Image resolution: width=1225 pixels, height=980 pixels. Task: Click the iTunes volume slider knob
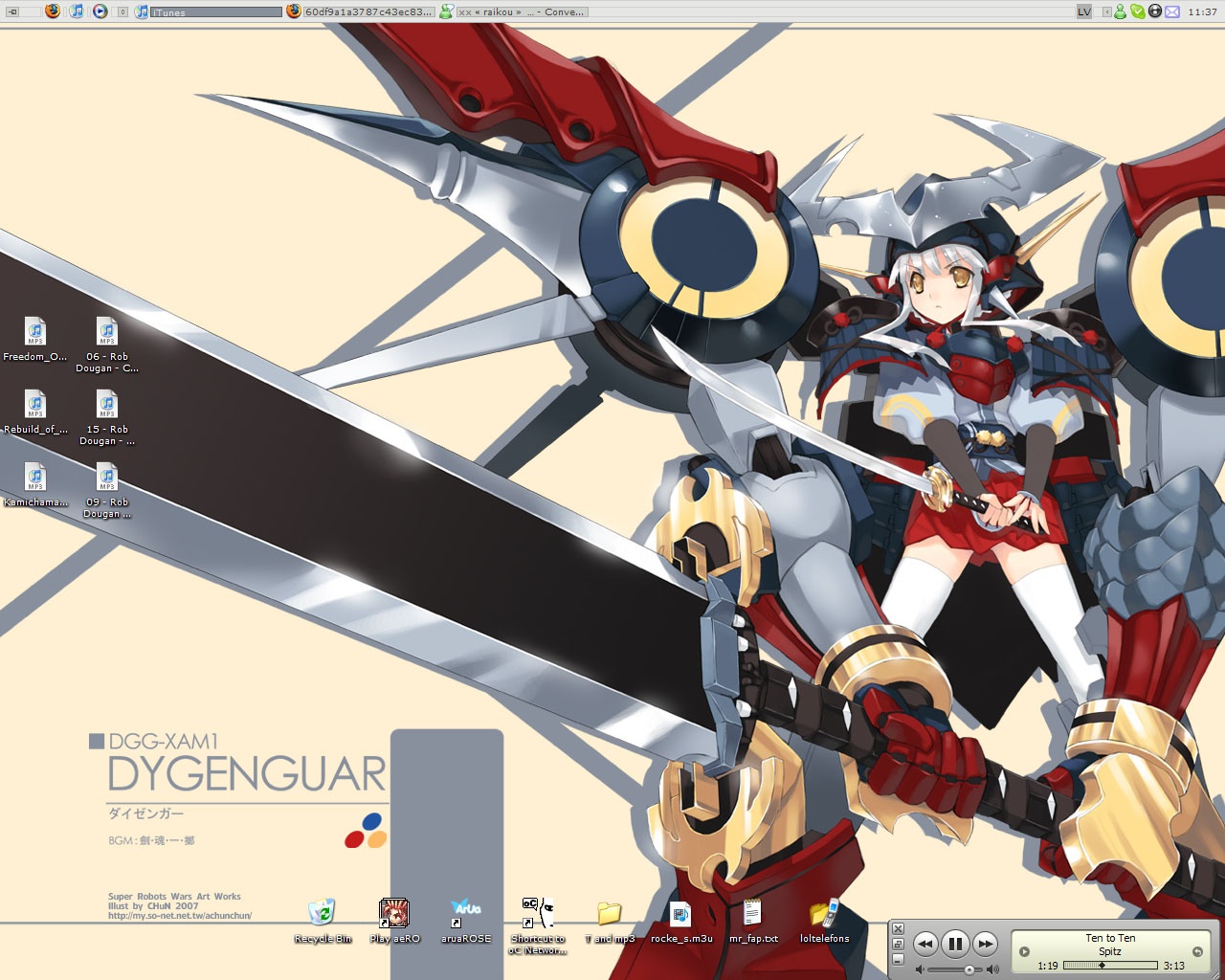[969, 969]
